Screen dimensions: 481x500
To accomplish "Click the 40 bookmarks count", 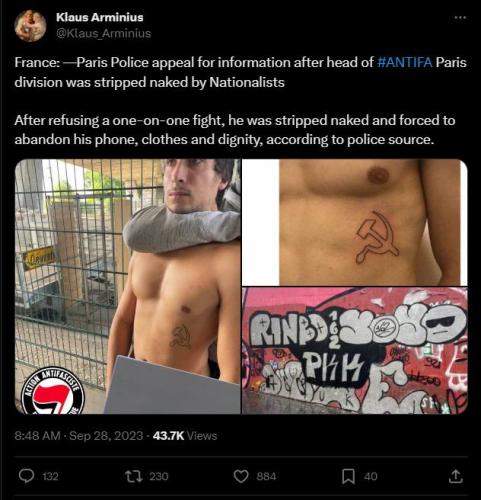I will pos(370,476).
